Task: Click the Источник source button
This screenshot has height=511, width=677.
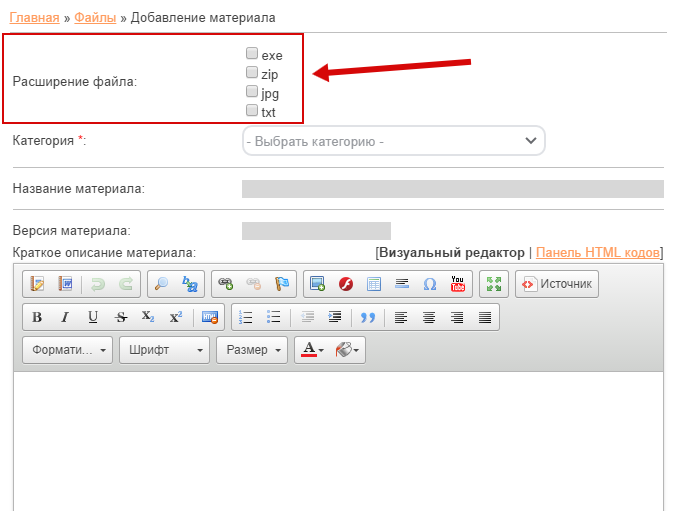Action: click(x=557, y=284)
